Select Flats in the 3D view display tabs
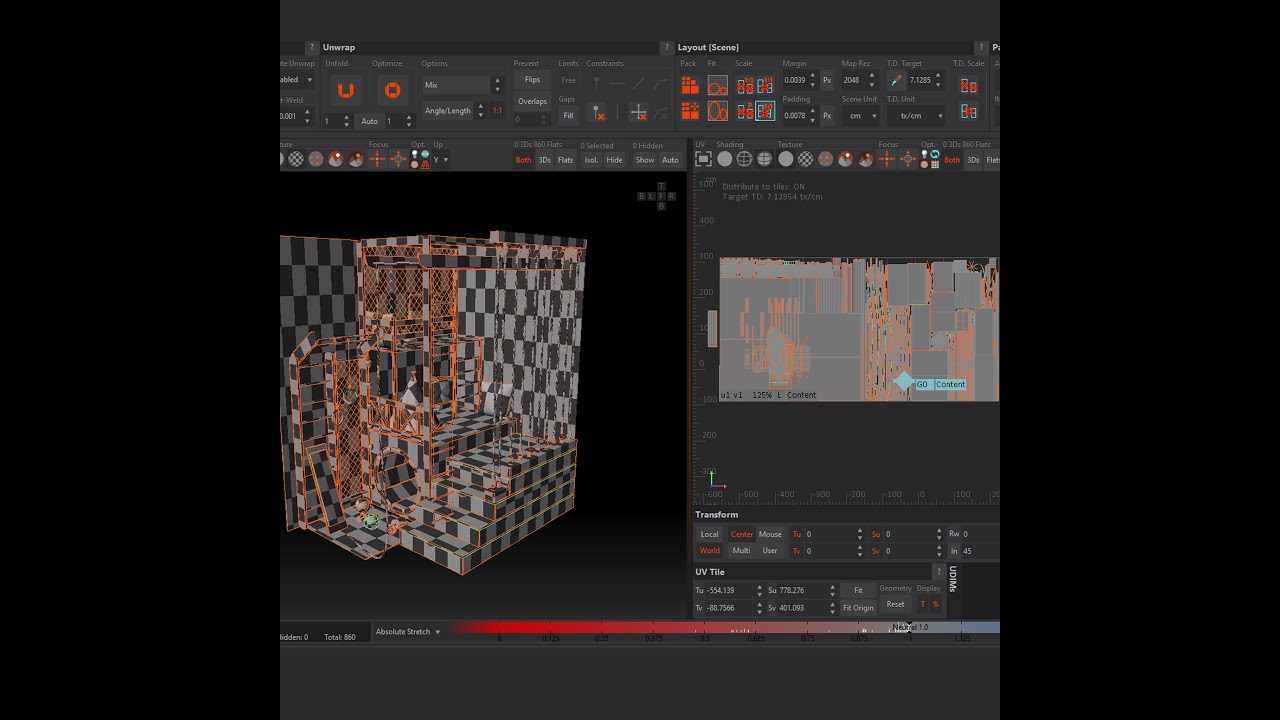Screen dimensions: 1280x720 565,160
